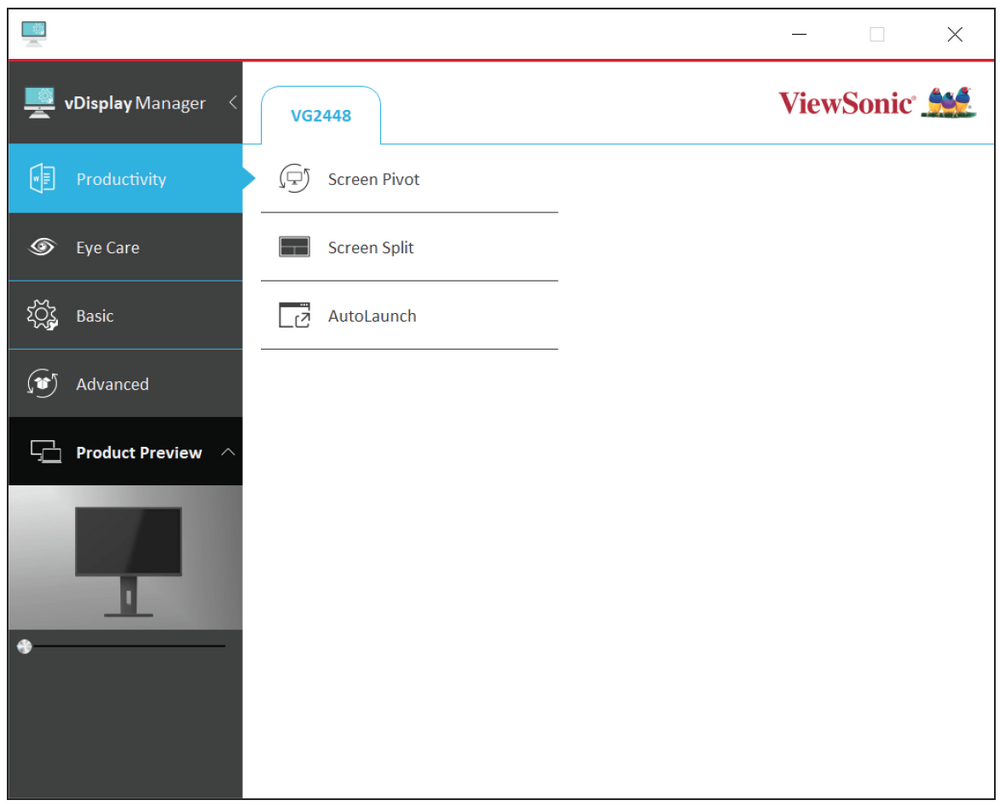Image resolution: width=1000 pixels, height=806 pixels.
Task: Click the vDisplay Manager title text
Action: coord(135,103)
